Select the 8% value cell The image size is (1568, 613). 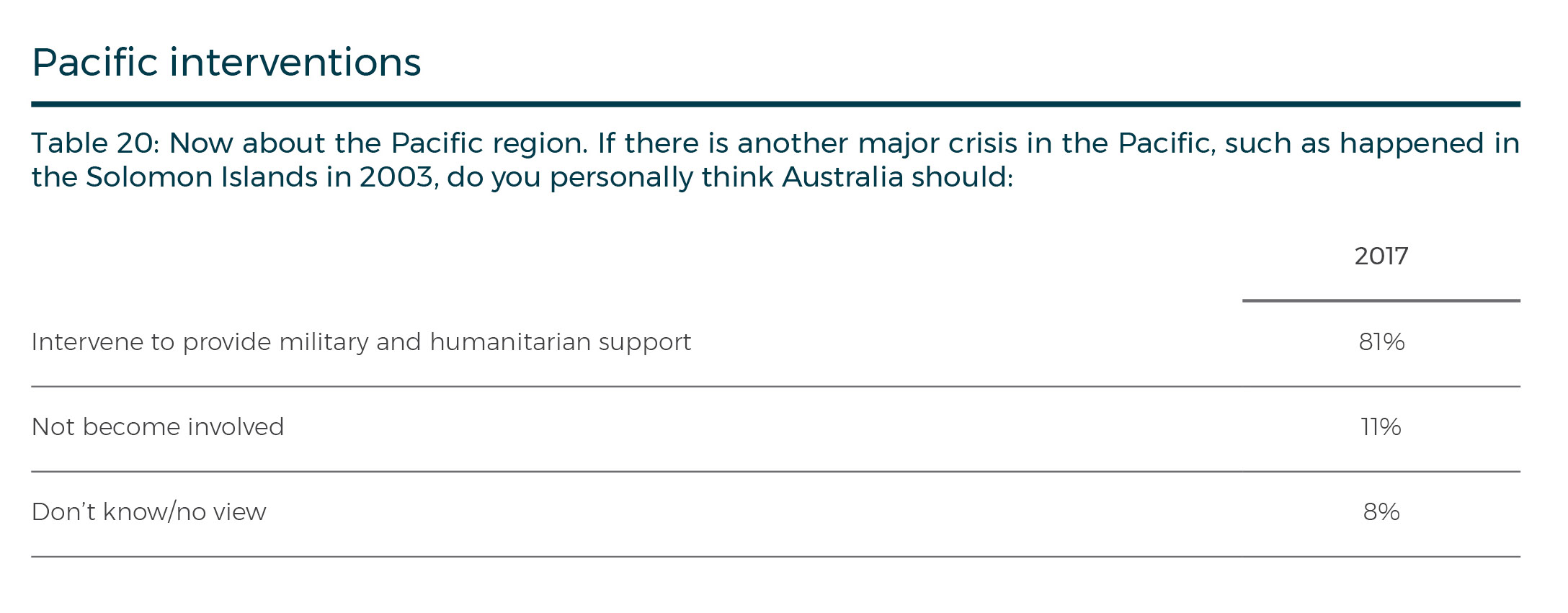point(1381,512)
